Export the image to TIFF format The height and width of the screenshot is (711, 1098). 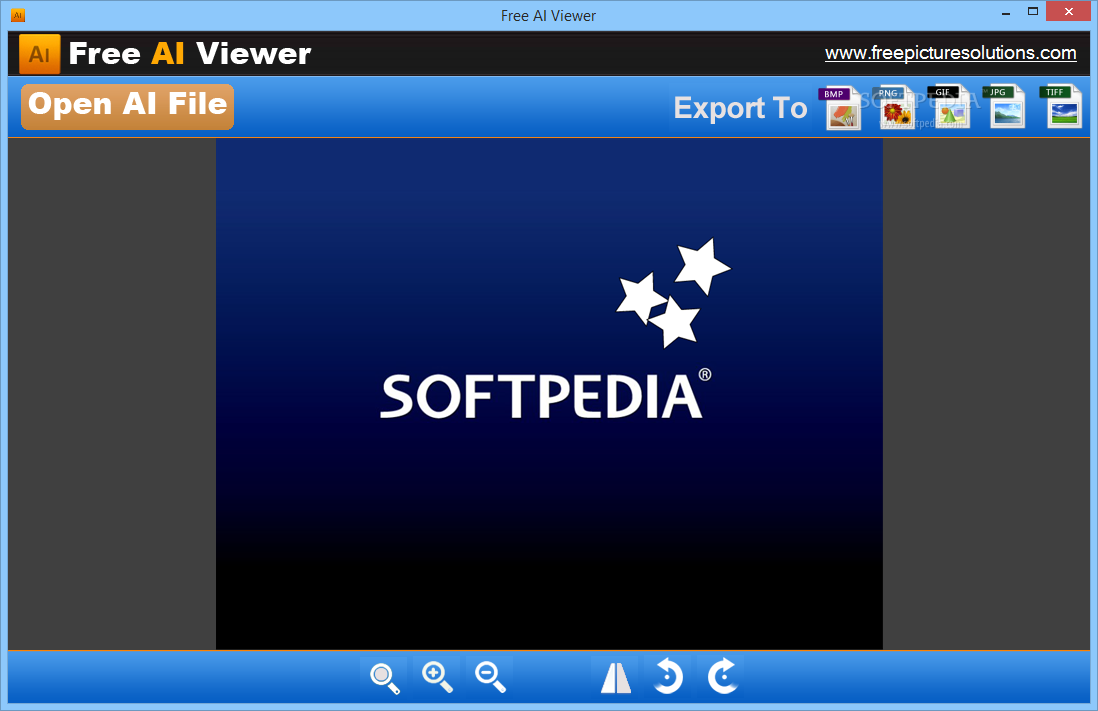1061,107
